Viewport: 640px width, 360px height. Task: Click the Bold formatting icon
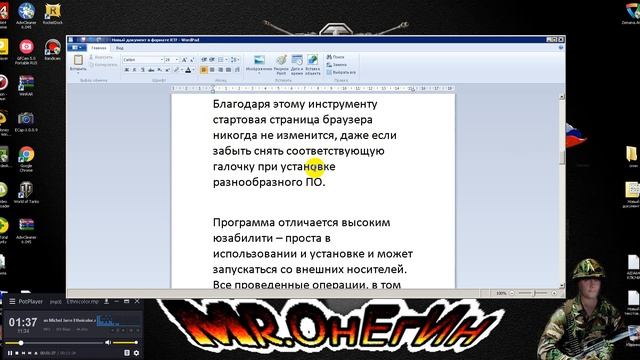pyautogui.click(x=127, y=70)
